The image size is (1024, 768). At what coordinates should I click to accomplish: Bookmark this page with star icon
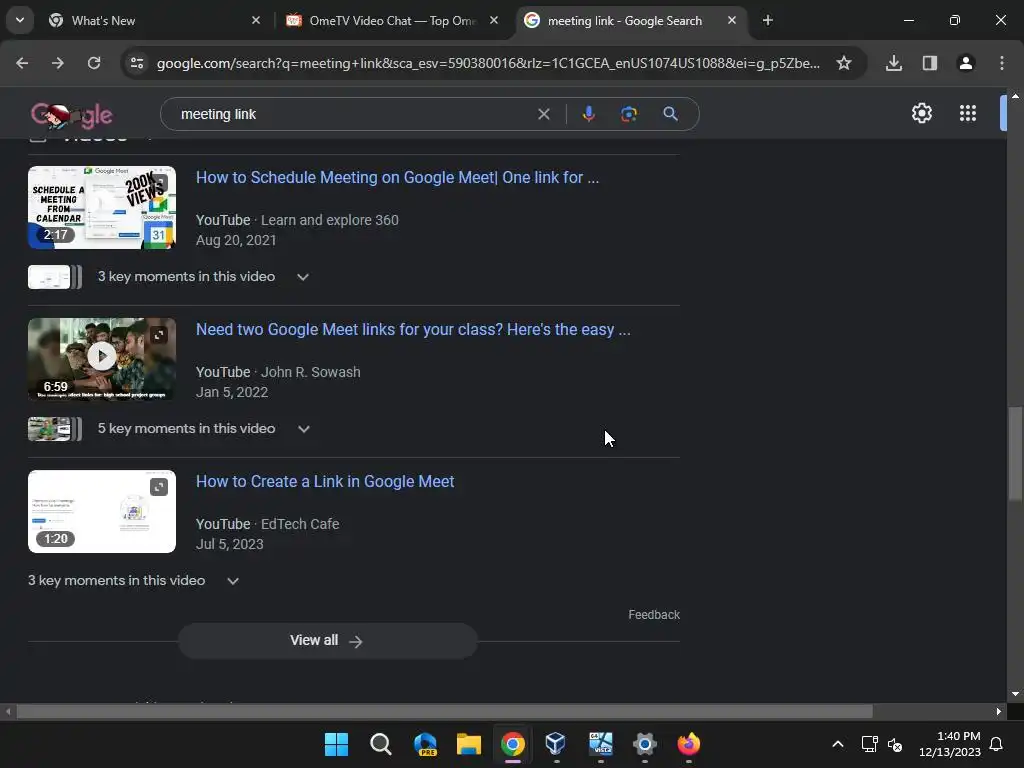844,63
